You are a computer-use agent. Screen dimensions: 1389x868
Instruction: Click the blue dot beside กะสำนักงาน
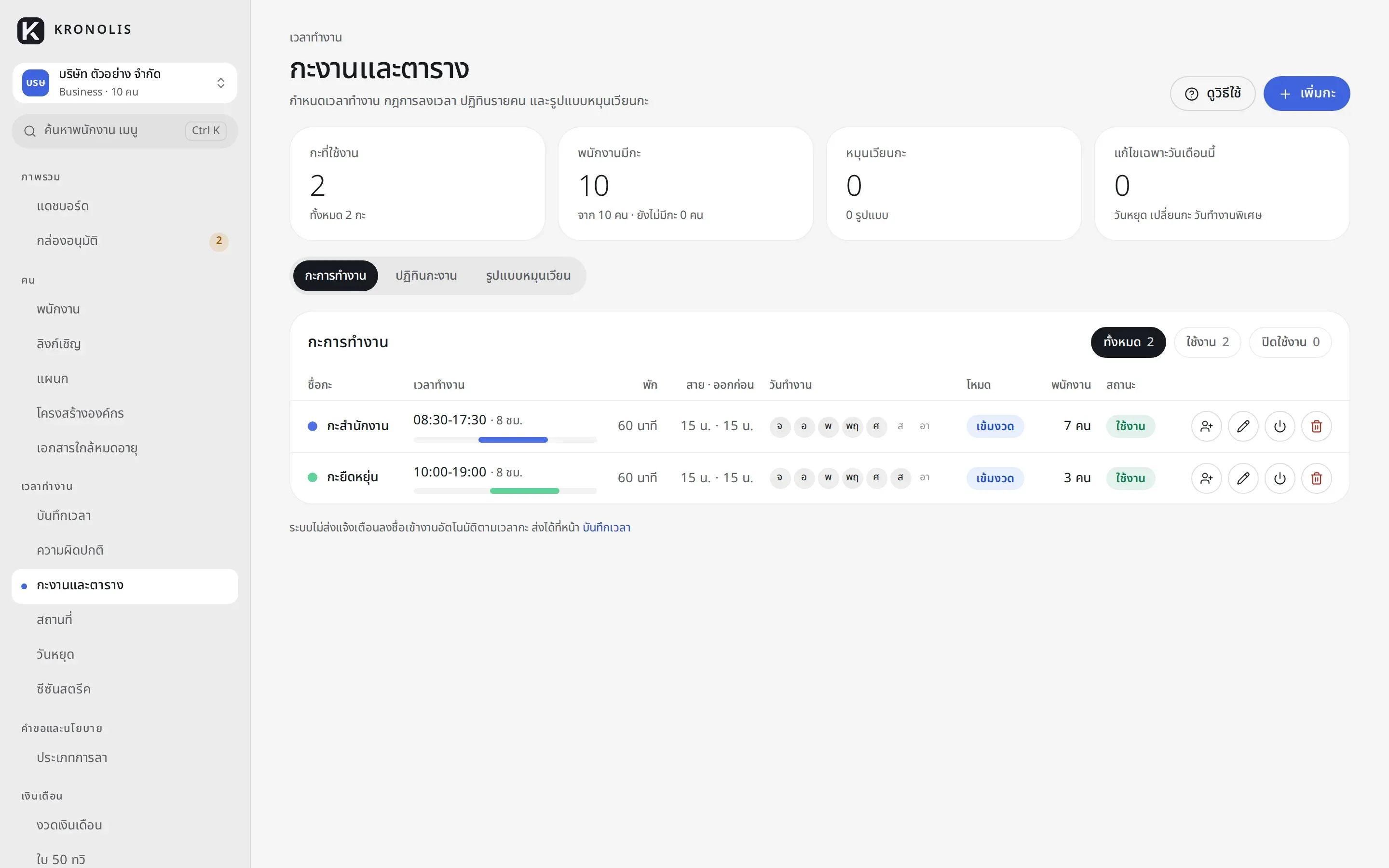tap(312, 426)
